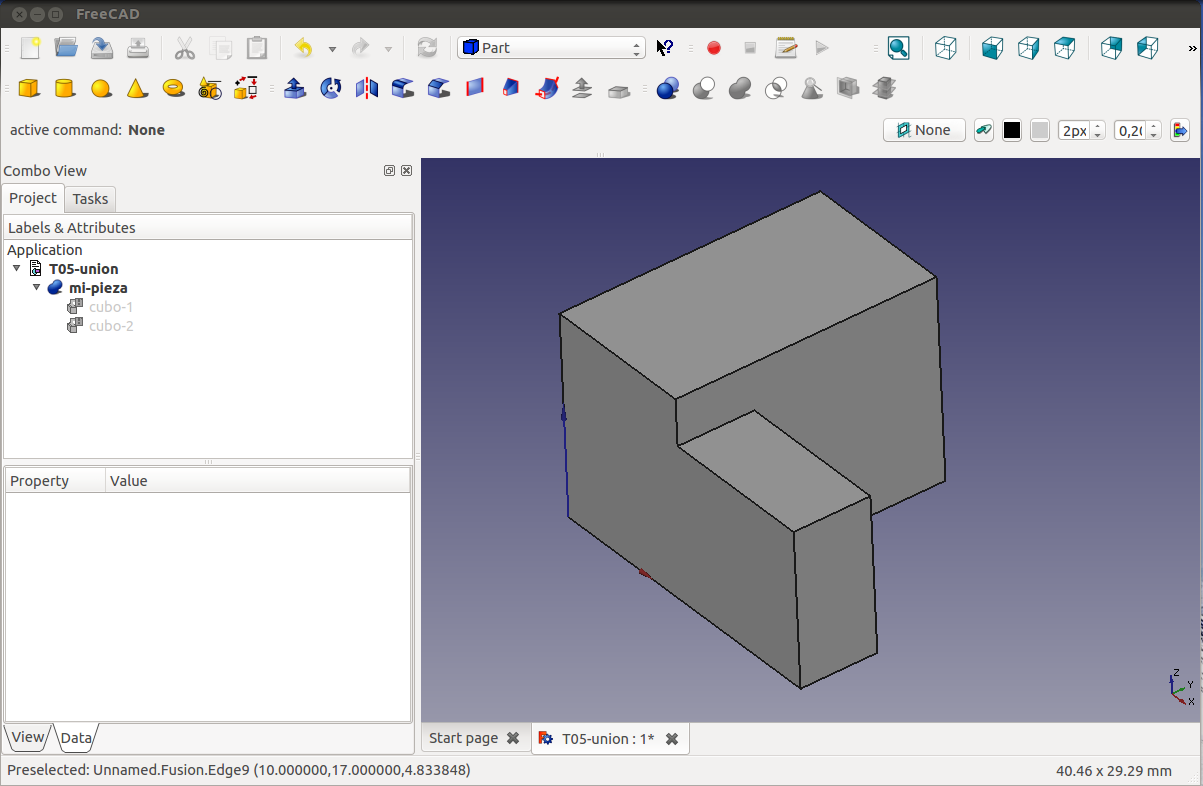Switch to the Tasks tab
This screenshot has width=1203, height=786.
[90, 199]
